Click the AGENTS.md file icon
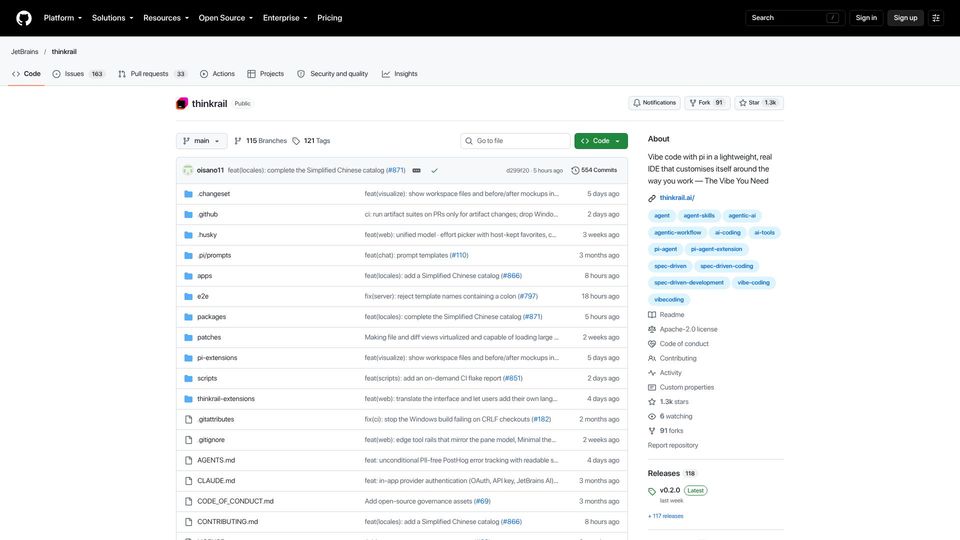 189,460
